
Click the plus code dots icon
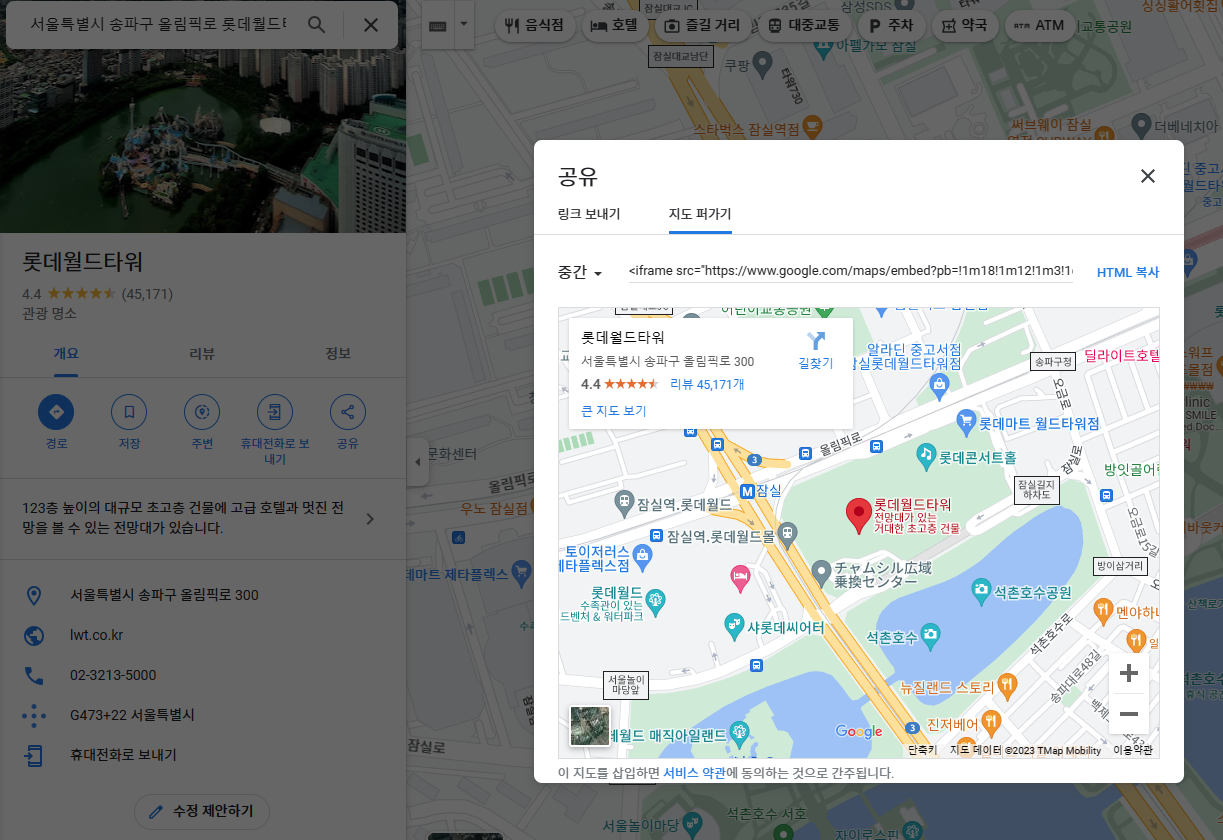(34, 715)
